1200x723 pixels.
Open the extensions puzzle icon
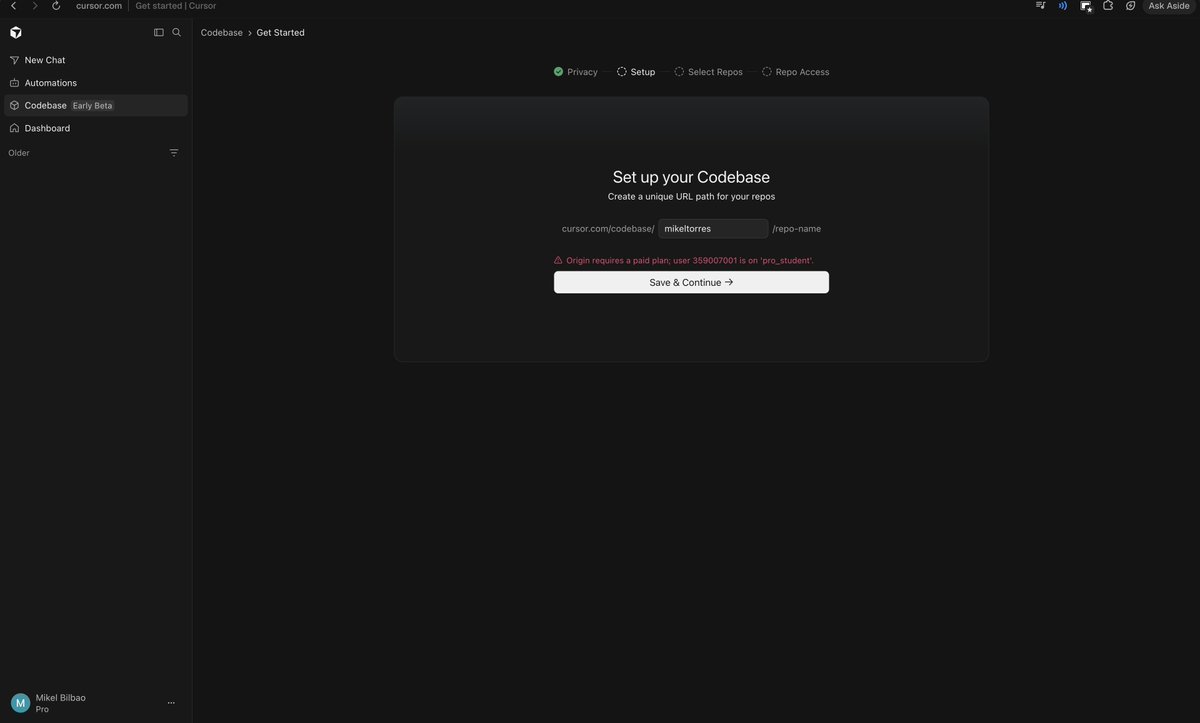pyautogui.click(x=1108, y=6)
